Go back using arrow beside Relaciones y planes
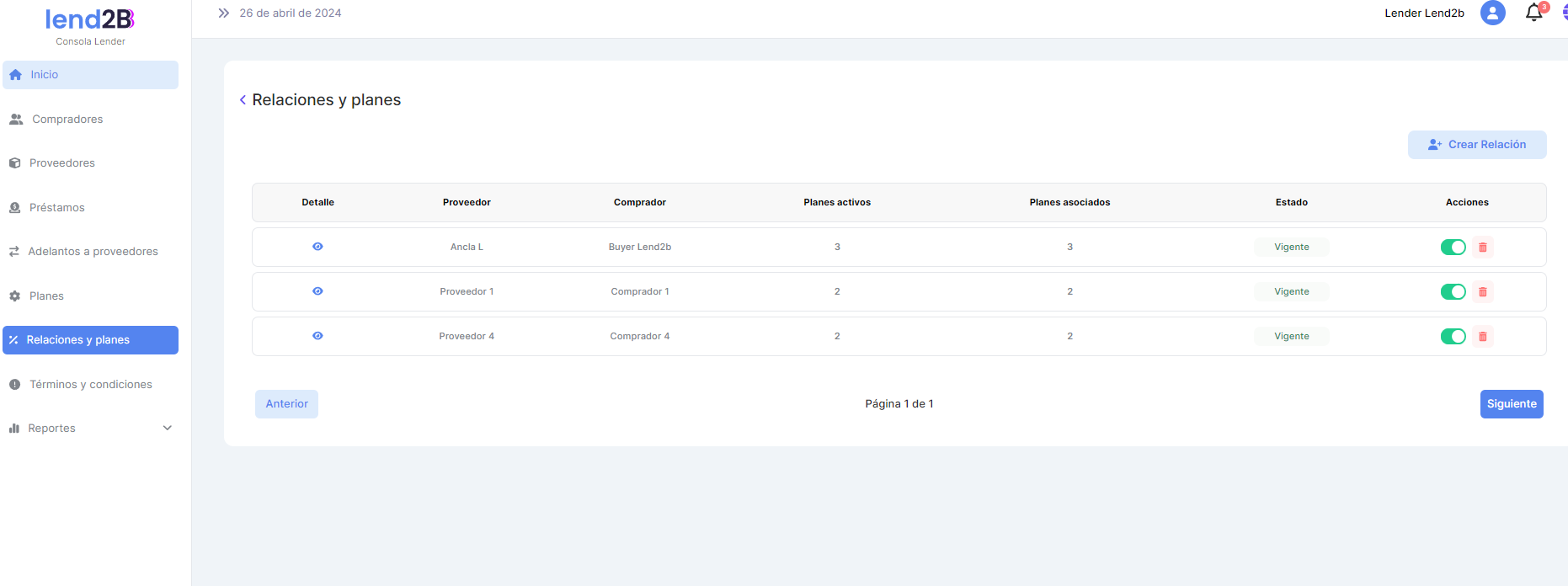This screenshot has height=586, width=1568. tap(243, 100)
